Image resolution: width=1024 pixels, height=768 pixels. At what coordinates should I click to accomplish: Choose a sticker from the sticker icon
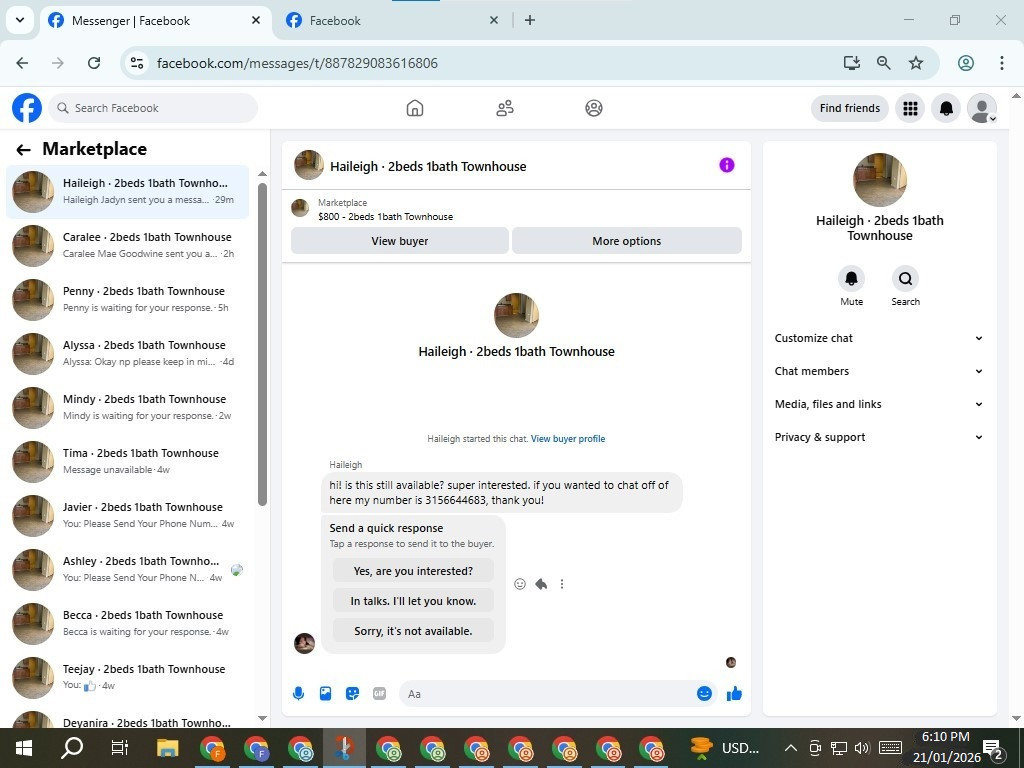click(353, 694)
